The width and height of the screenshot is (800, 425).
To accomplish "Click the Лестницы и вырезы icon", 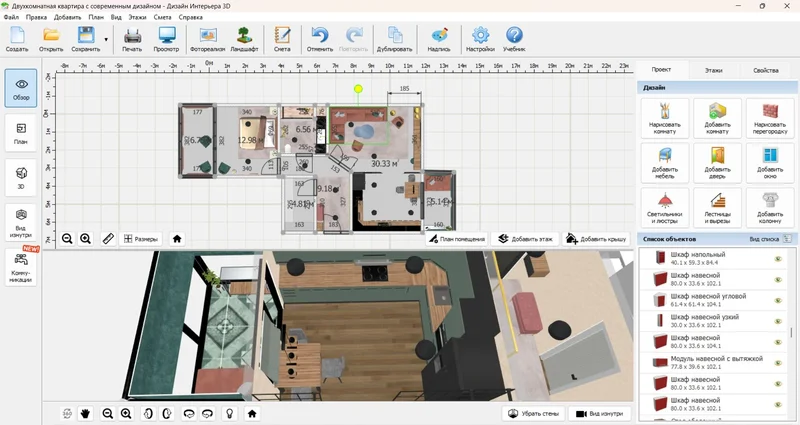I will [717, 206].
